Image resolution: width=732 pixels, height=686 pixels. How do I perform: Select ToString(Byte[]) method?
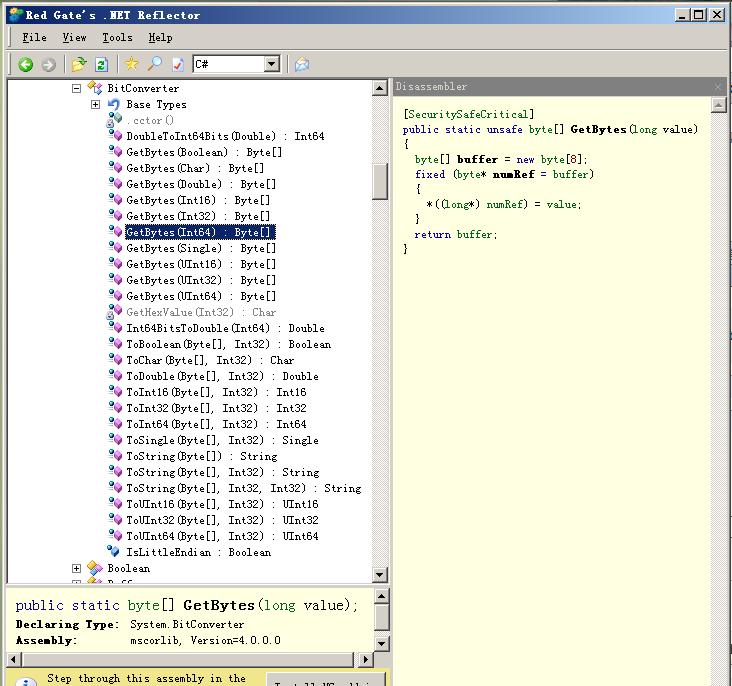coord(202,456)
